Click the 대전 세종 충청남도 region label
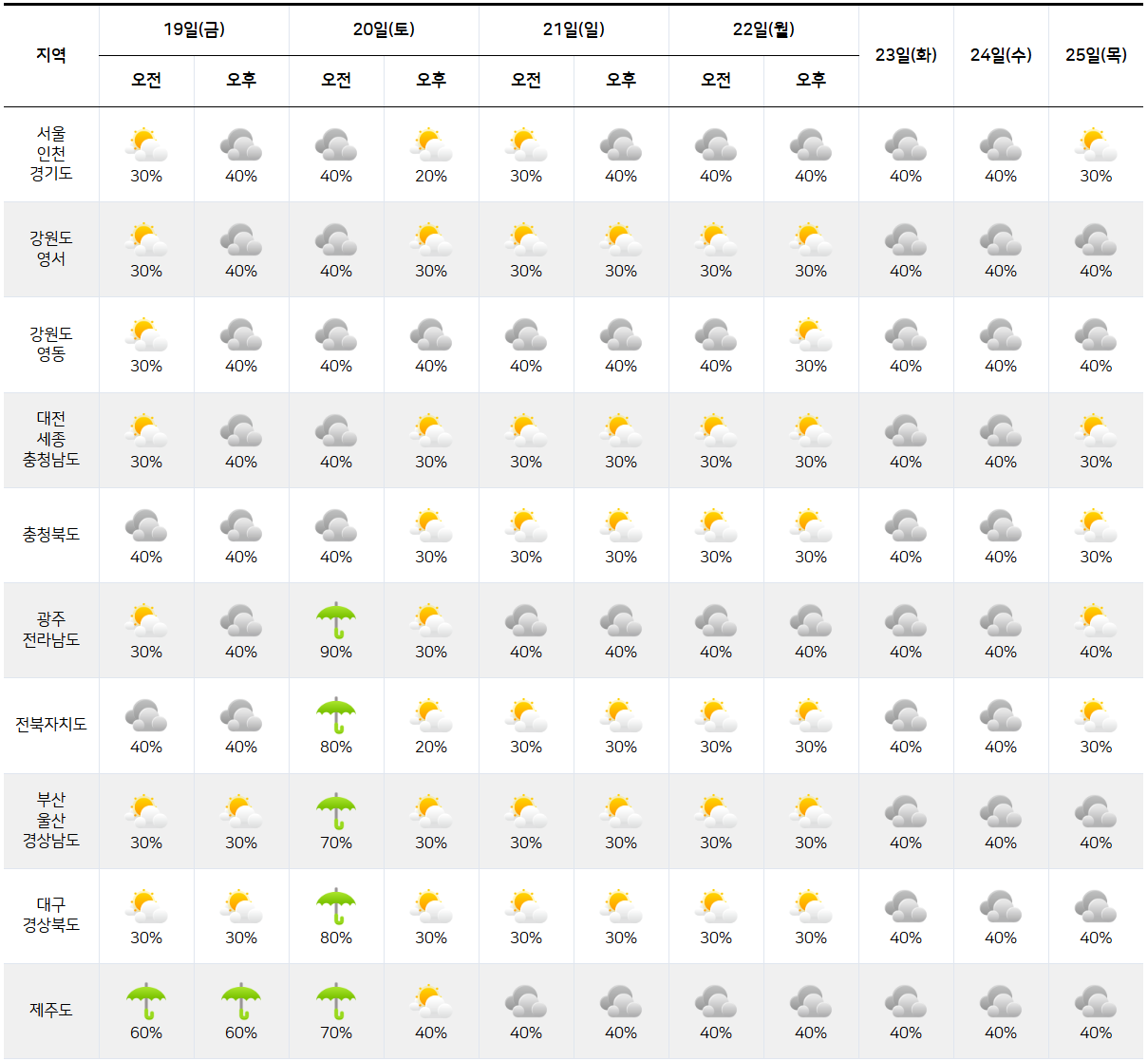The width and height of the screenshot is (1148, 1061). (51, 439)
